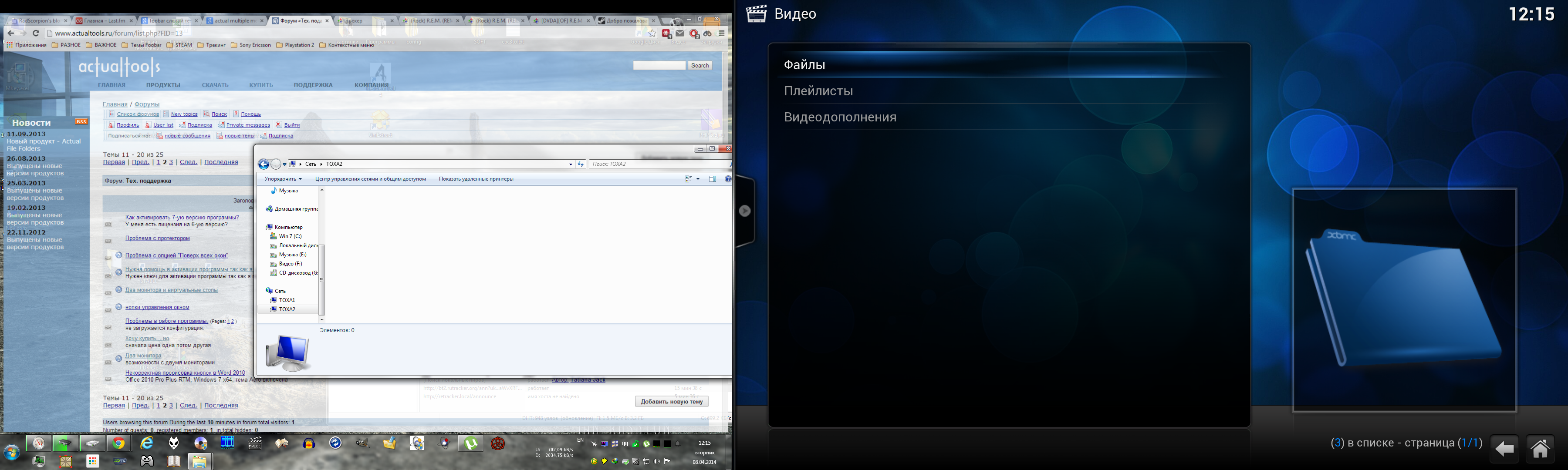This screenshot has width=1568, height=470.
Task: Click СКАЧАТЬ in actualtools site menu
Action: 216,85
